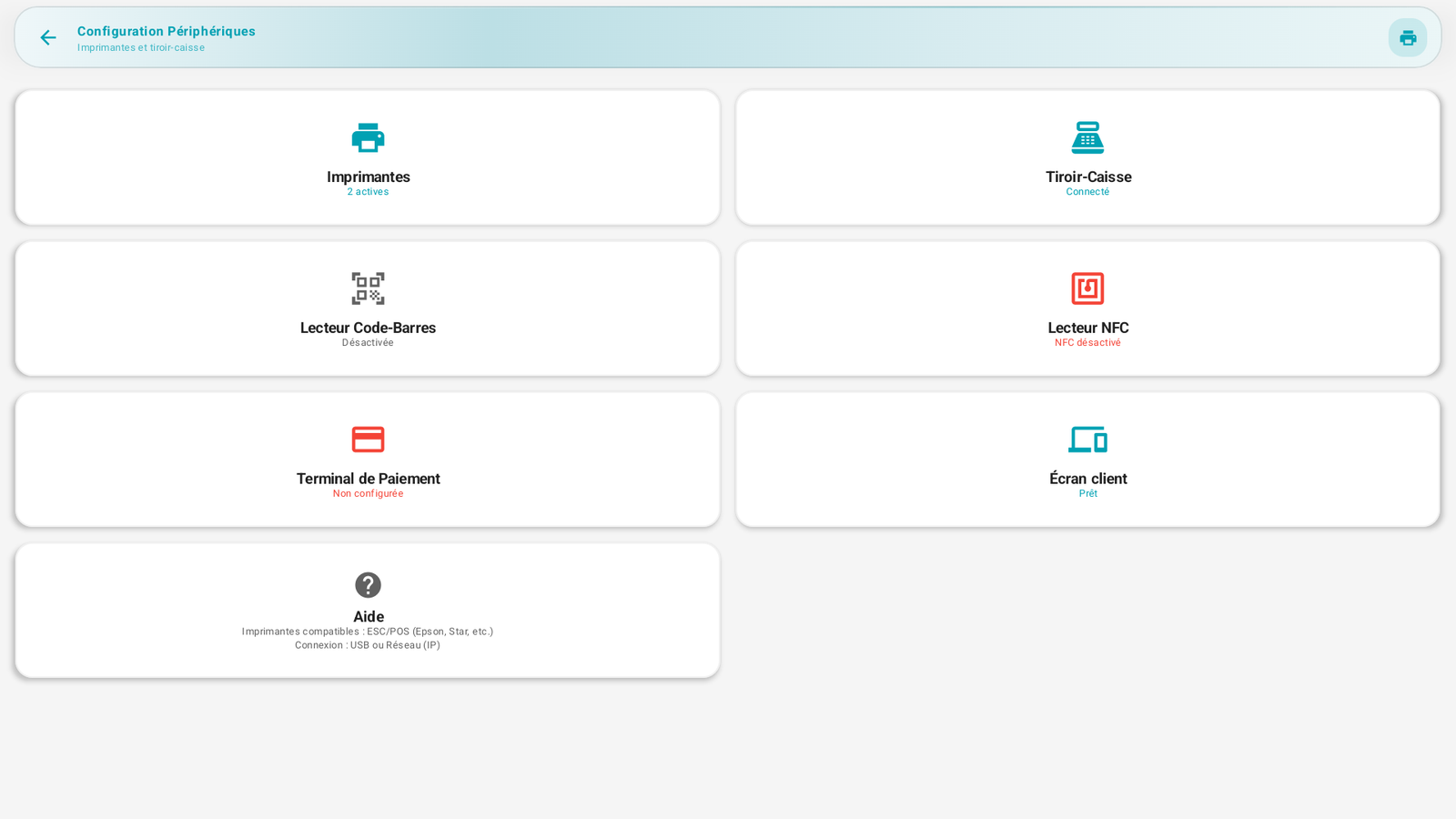
Task: Open Lecteur NFC configuration title
Action: [1088, 328]
